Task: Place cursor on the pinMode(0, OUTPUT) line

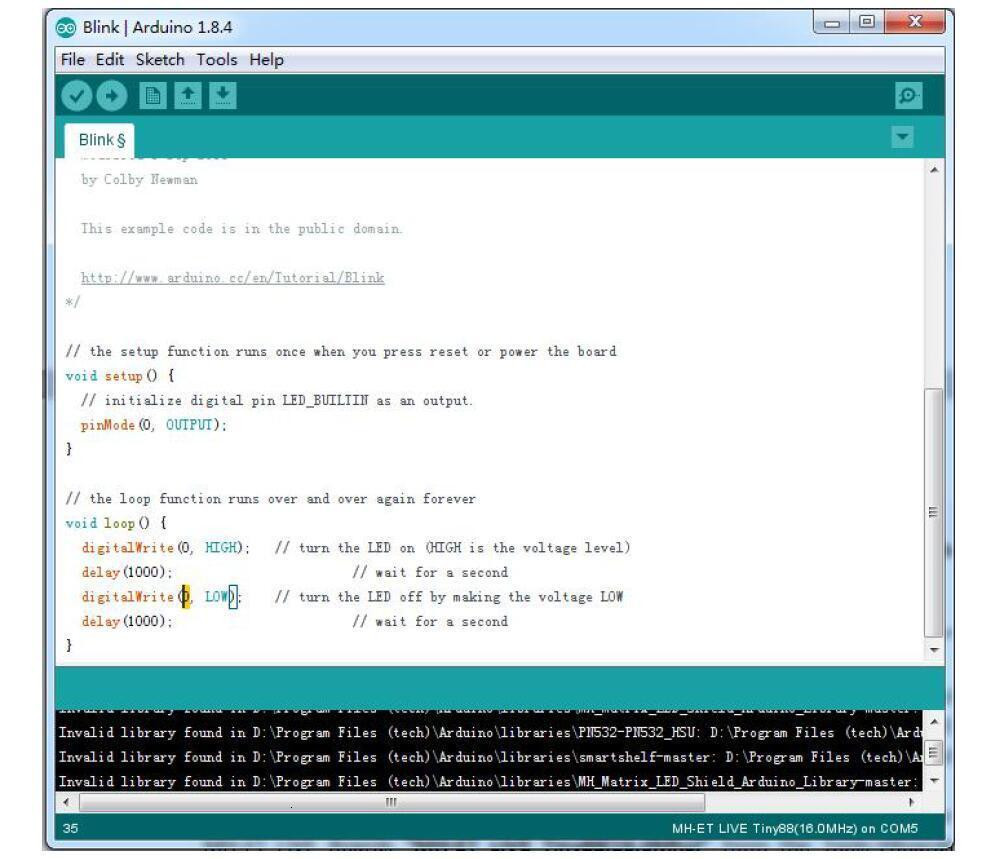Action: pos(154,425)
